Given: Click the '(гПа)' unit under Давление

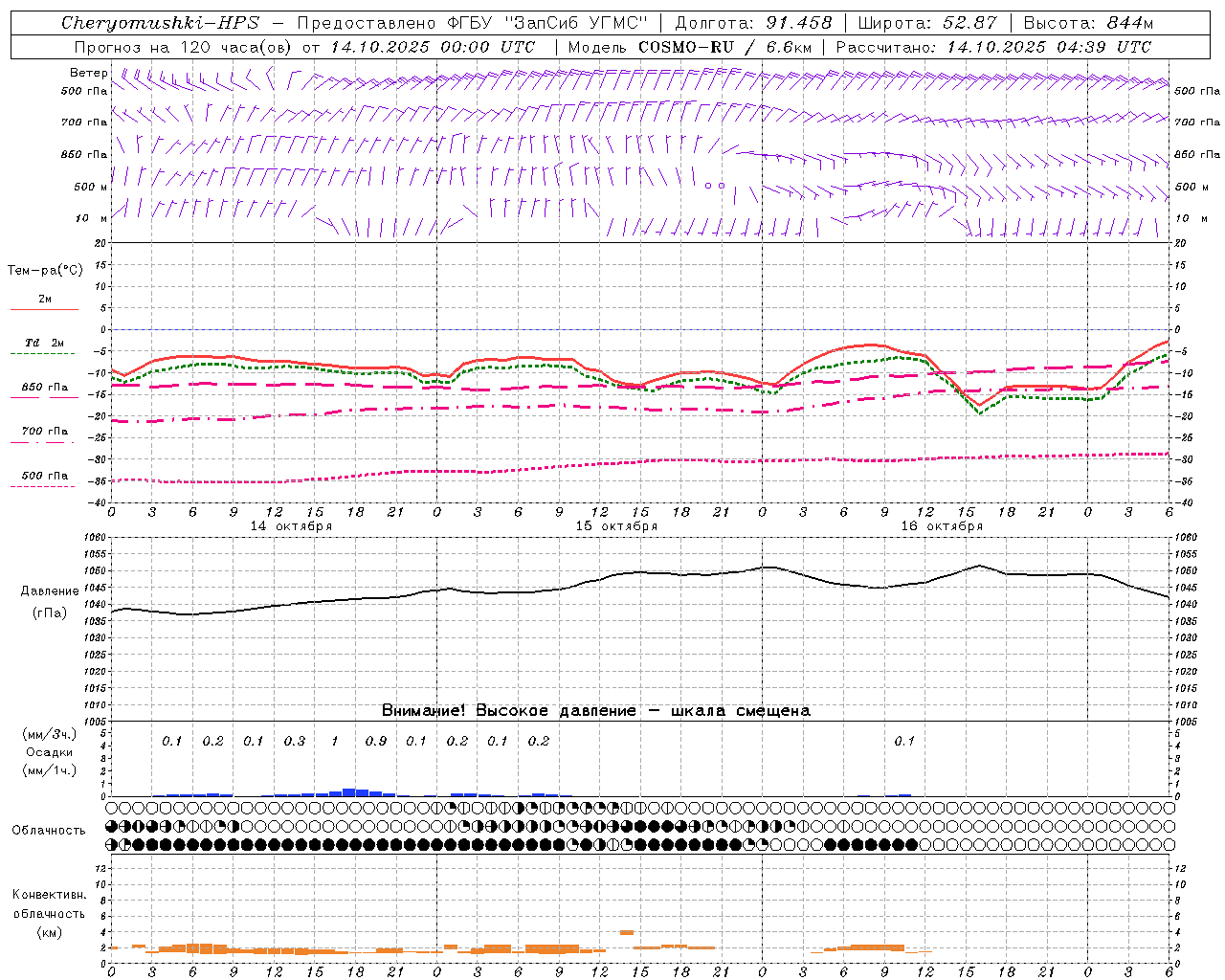Looking at the screenshot, I should click(50, 613).
